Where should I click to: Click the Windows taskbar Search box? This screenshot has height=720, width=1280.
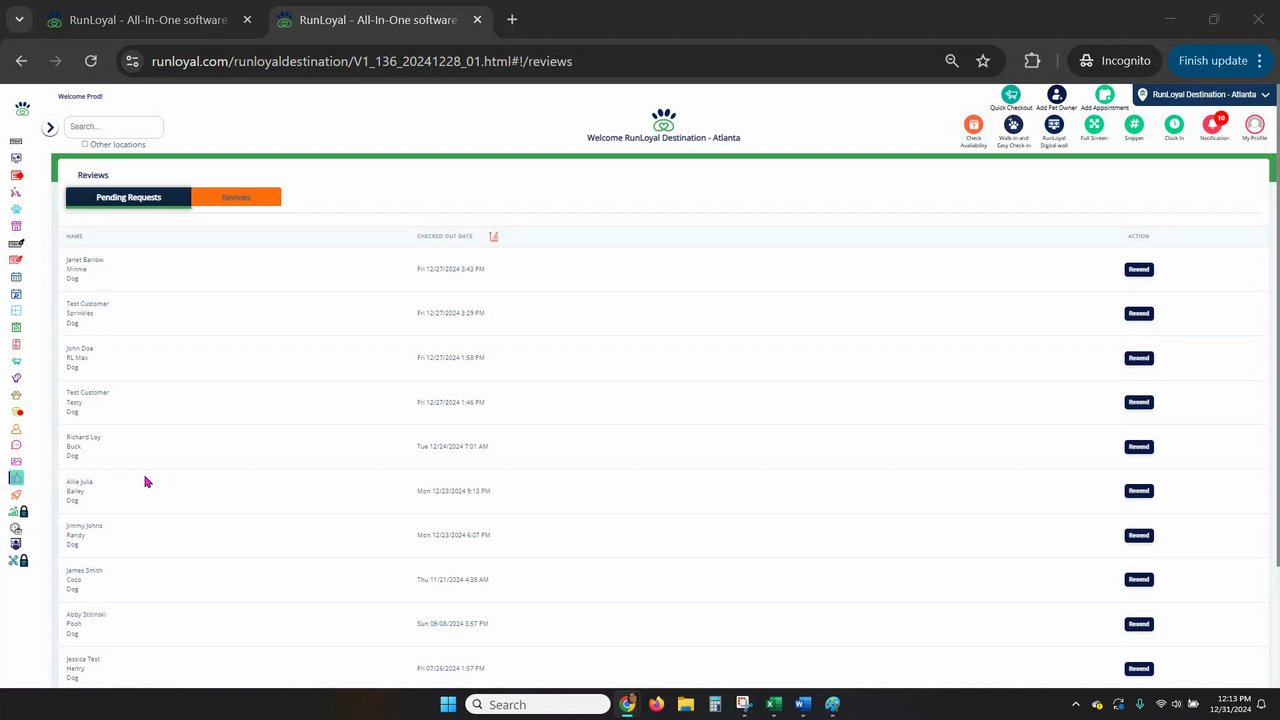pos(538,704)
